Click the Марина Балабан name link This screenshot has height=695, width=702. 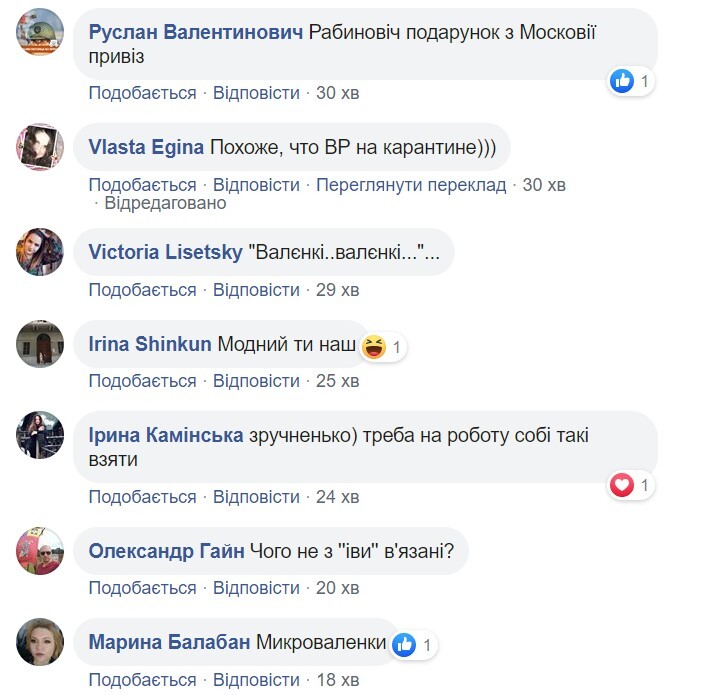click(x=169, y=643)
